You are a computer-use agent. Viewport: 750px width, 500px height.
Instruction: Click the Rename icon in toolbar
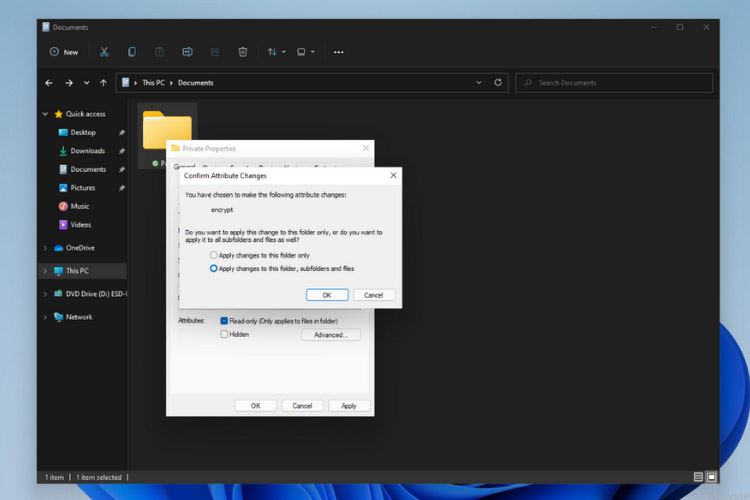pos(187,52)
